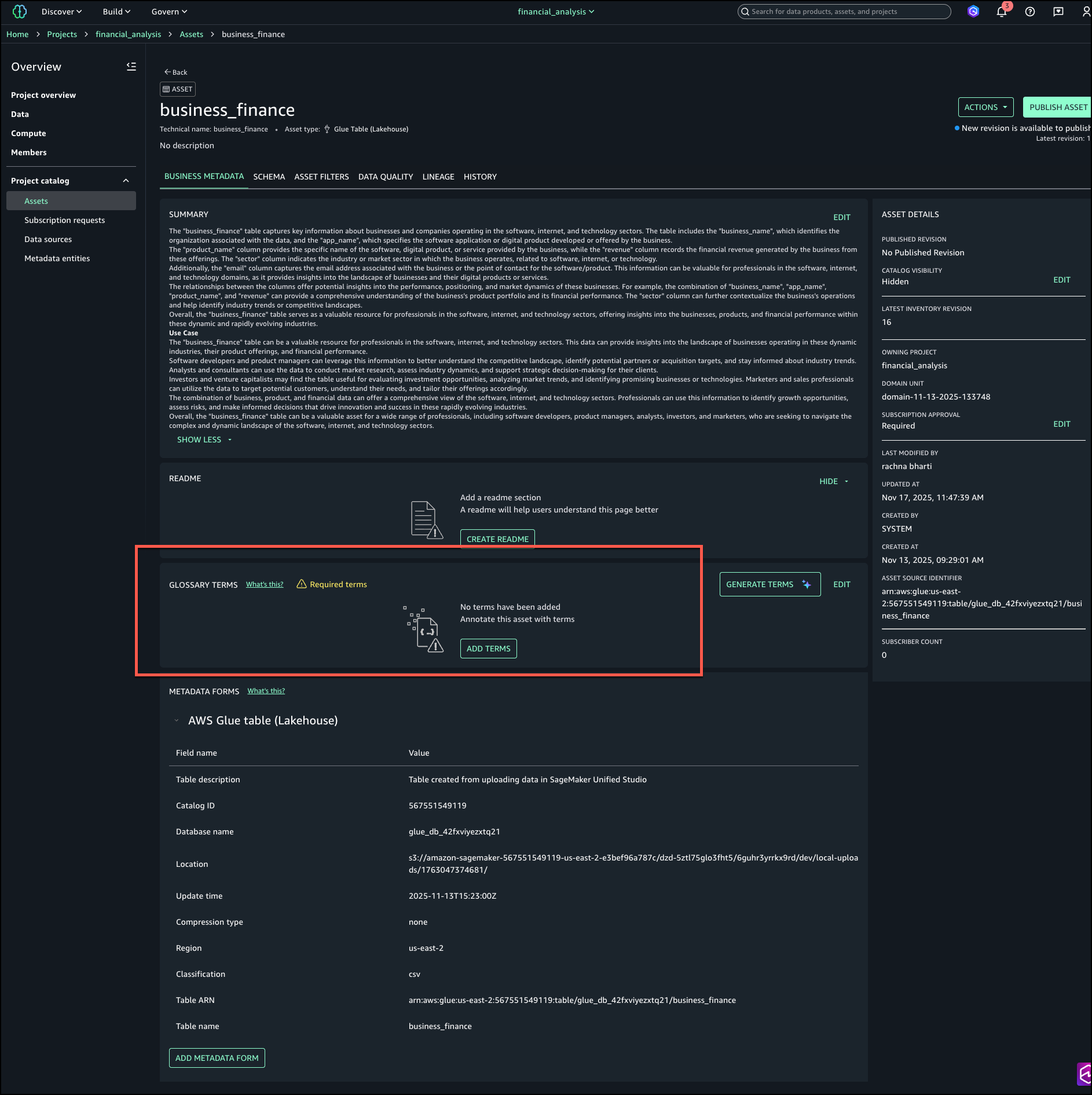Edit the SUMMARY section
Viewport: 1092px width, 1095px height.
tap(842, 217)
